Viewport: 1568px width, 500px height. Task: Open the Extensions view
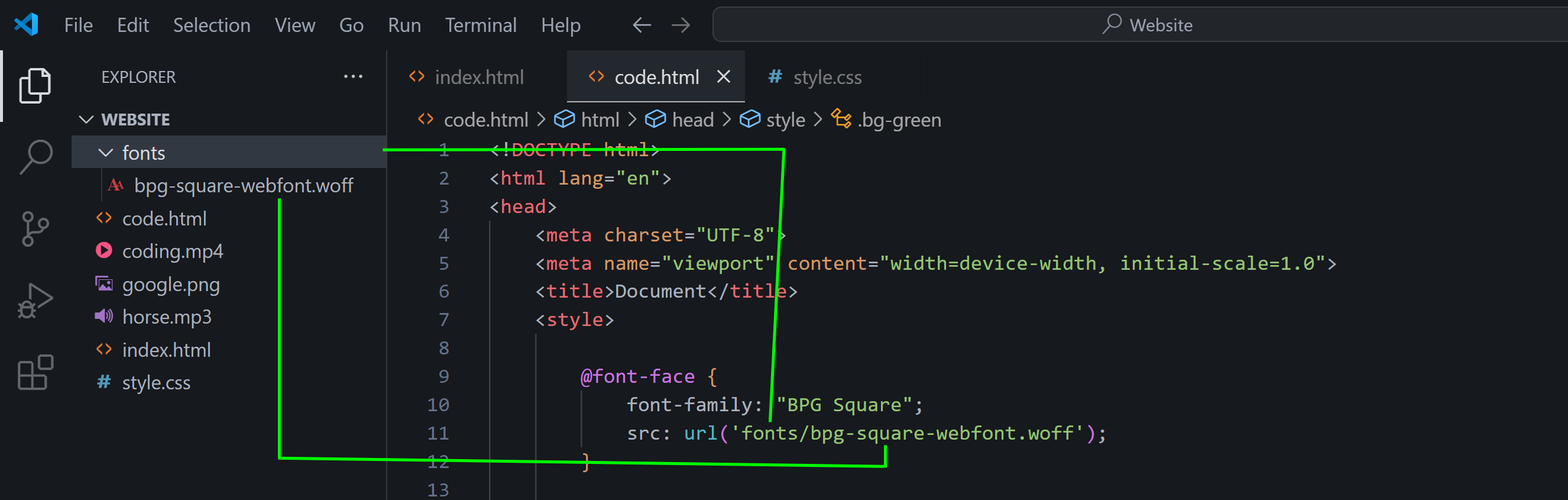(x=35, y=372)
